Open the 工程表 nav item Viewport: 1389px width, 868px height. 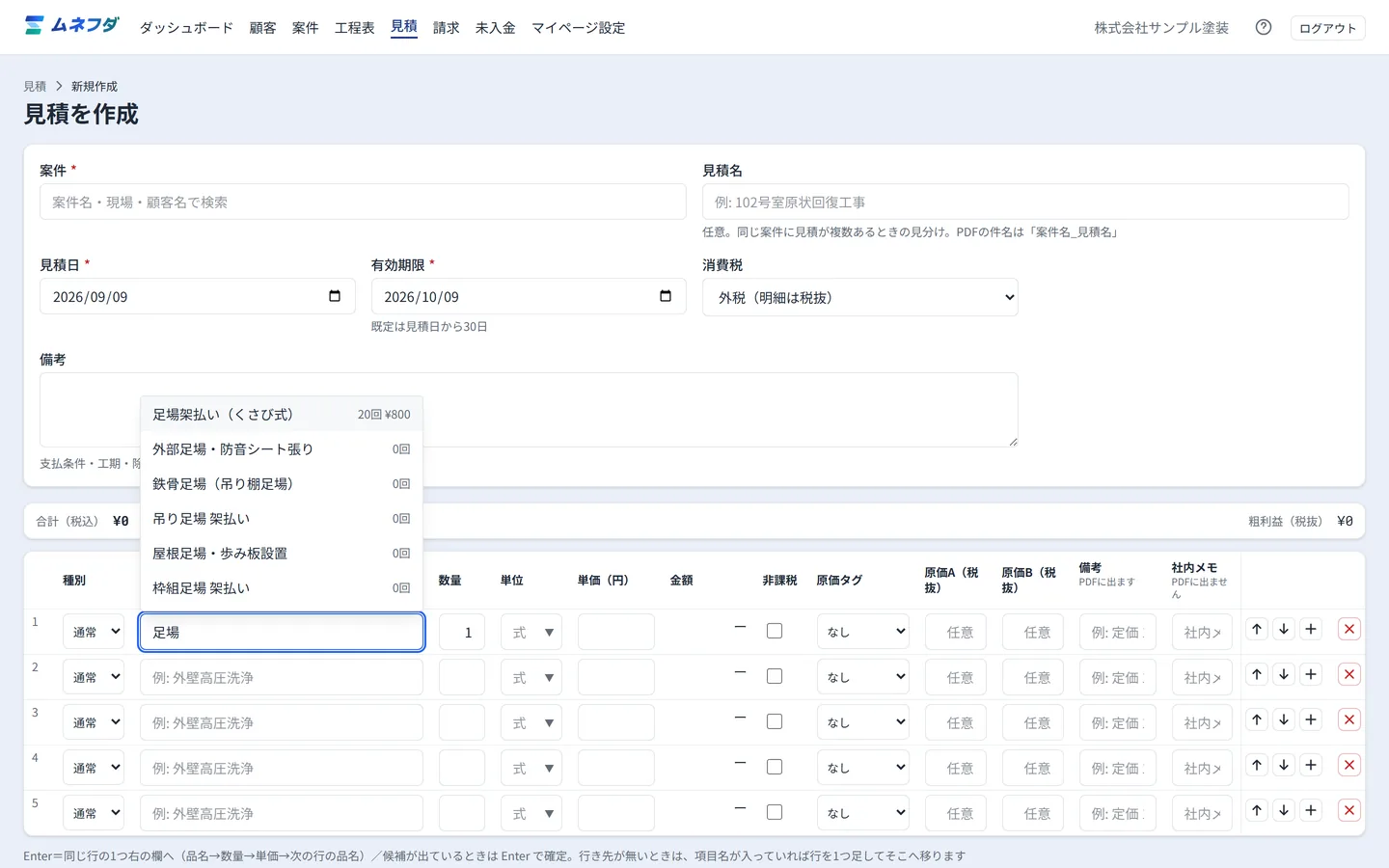[355, 28]
